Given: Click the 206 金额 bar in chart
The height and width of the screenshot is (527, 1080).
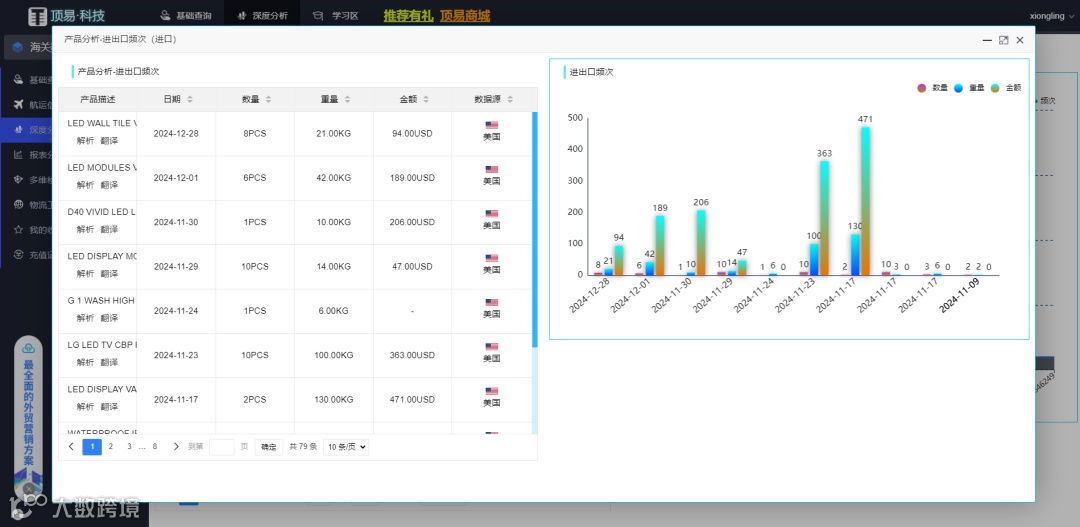Looking at the screenshot, I should tap(700, 243).
